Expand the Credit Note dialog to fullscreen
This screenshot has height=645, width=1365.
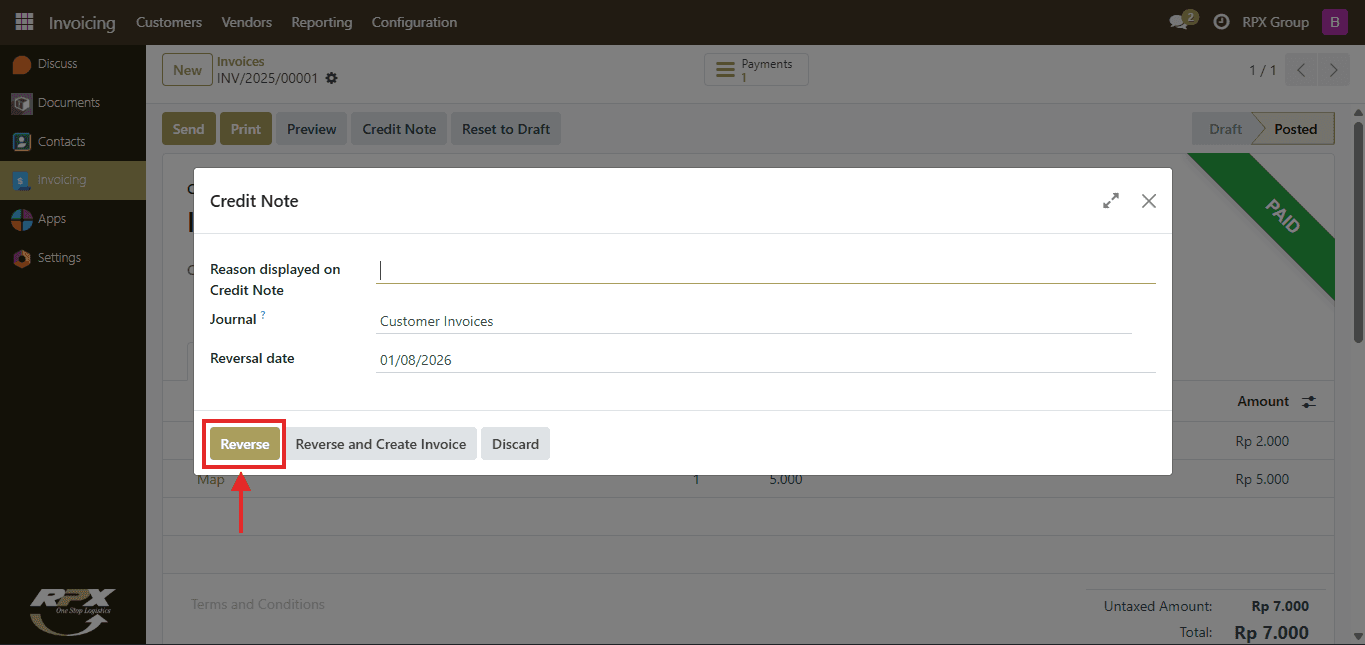(x=1110, y=201)
